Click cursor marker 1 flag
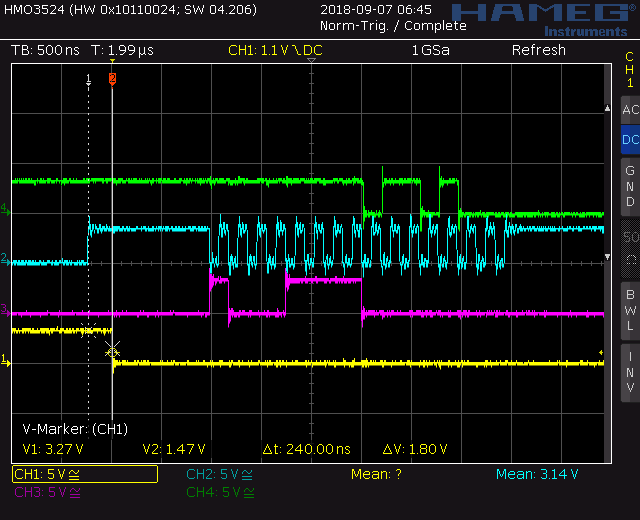640x520 pixels. pos(89,79)
